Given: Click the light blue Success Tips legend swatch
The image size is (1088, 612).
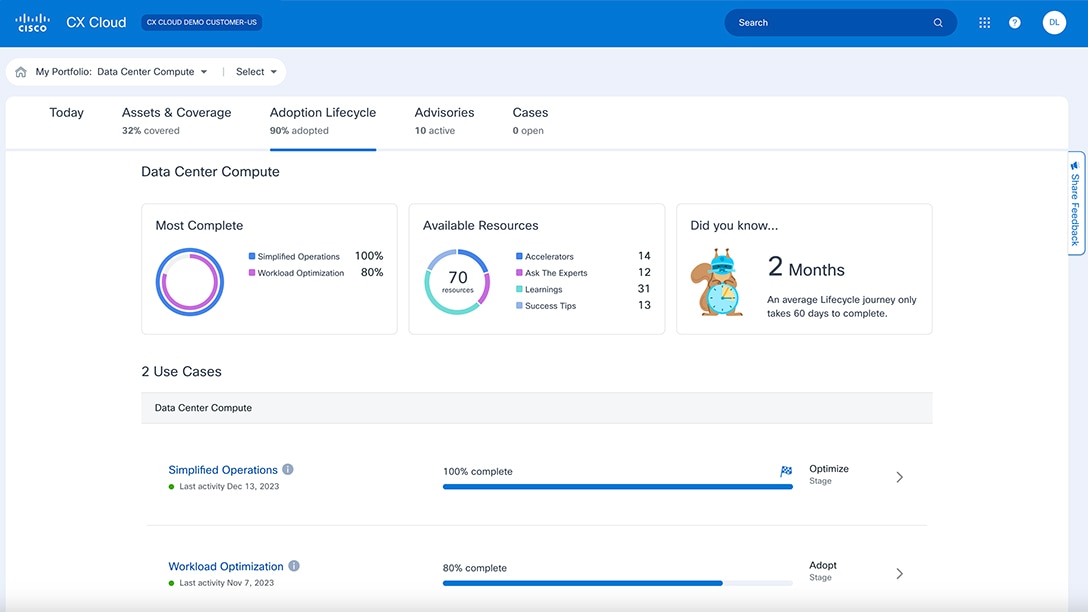Looking at the screenshot, I should coord(519,305).
